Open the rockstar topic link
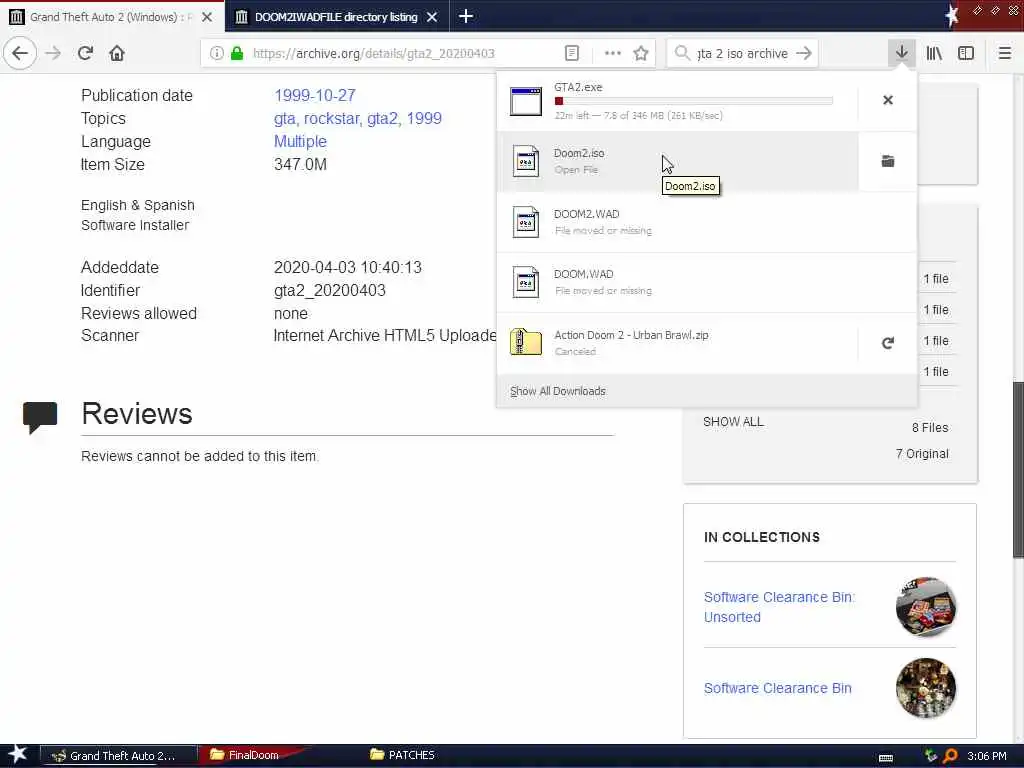The width and height of the screenshot is (1024, 768). pyautogui.click(x=332, y=118)
